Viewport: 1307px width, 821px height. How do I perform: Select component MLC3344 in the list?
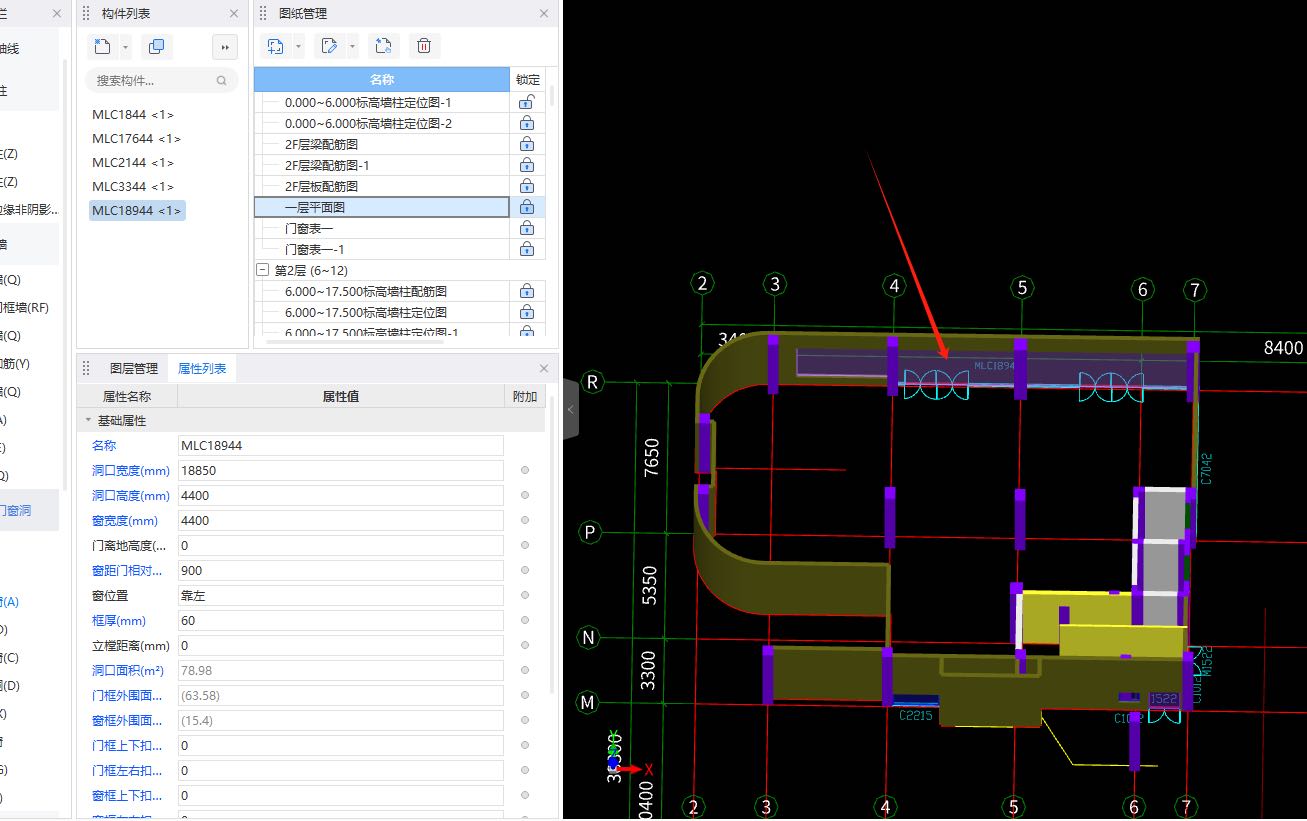pyautogui.click(x=133, y=187)
